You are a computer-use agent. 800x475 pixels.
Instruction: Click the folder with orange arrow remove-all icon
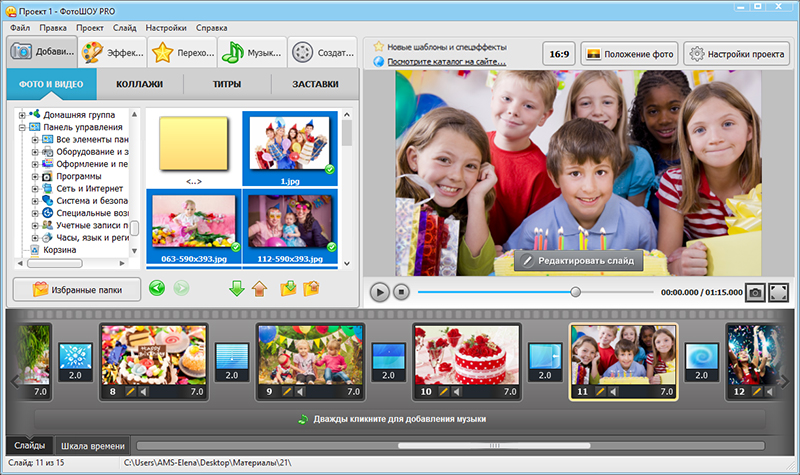311,288
